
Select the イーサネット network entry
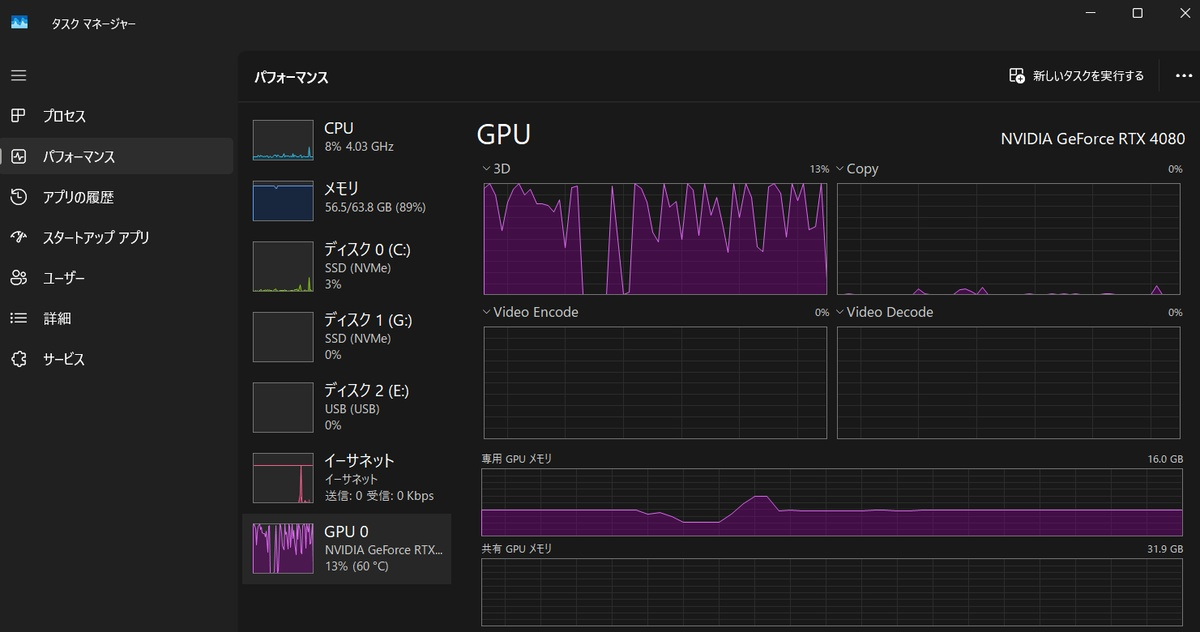click(346, 478)
